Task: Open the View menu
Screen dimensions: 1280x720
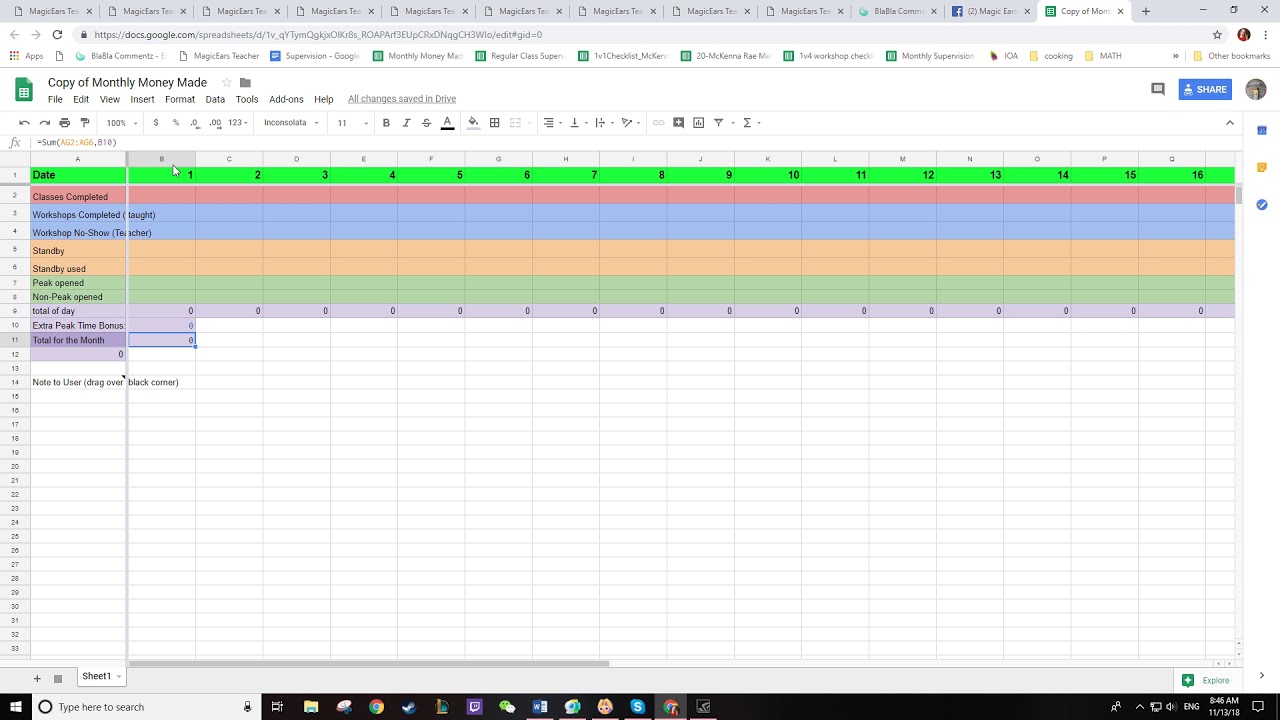Action: coord(110,100)
